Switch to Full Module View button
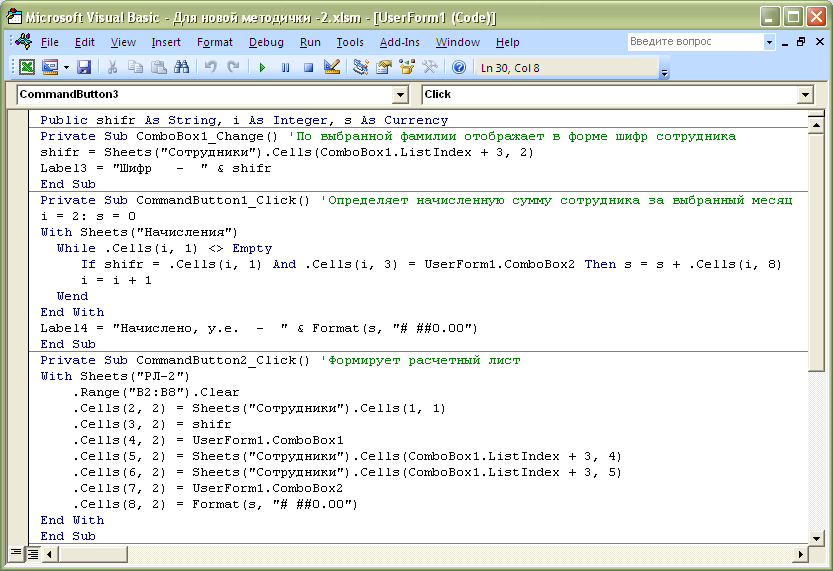833x571 pixels. [x=32, y=554]
